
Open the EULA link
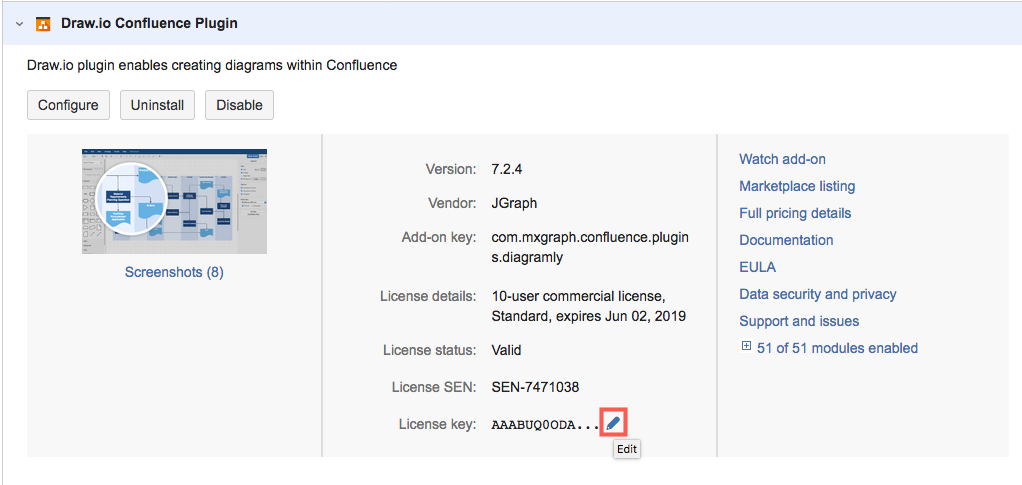(757, 267)
